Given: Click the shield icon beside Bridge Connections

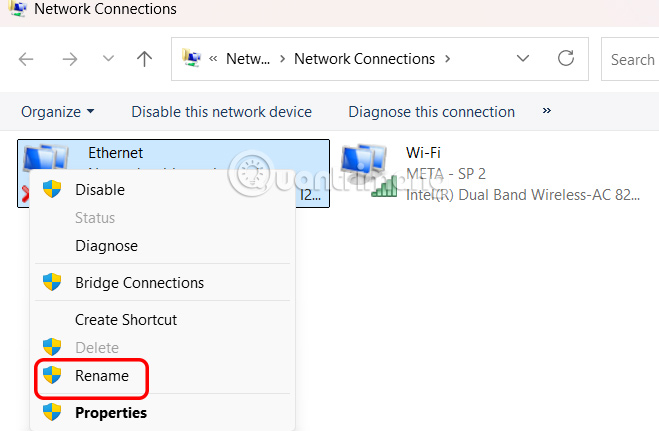Looking at the screenshot, I should click(52, 283).
